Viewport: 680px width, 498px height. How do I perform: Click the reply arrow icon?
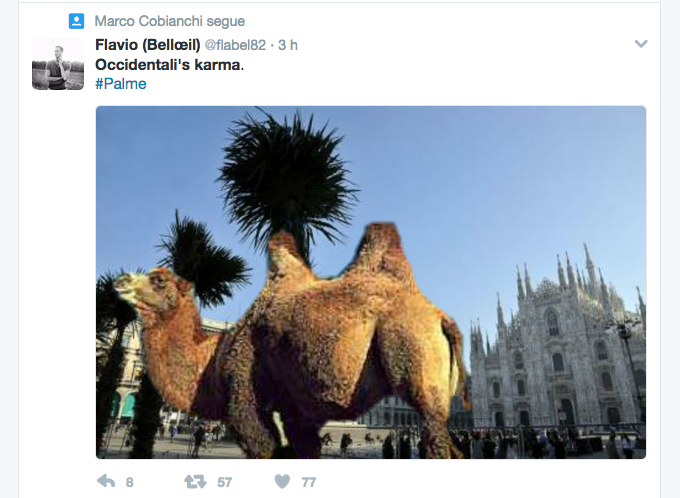click(106, 481)
